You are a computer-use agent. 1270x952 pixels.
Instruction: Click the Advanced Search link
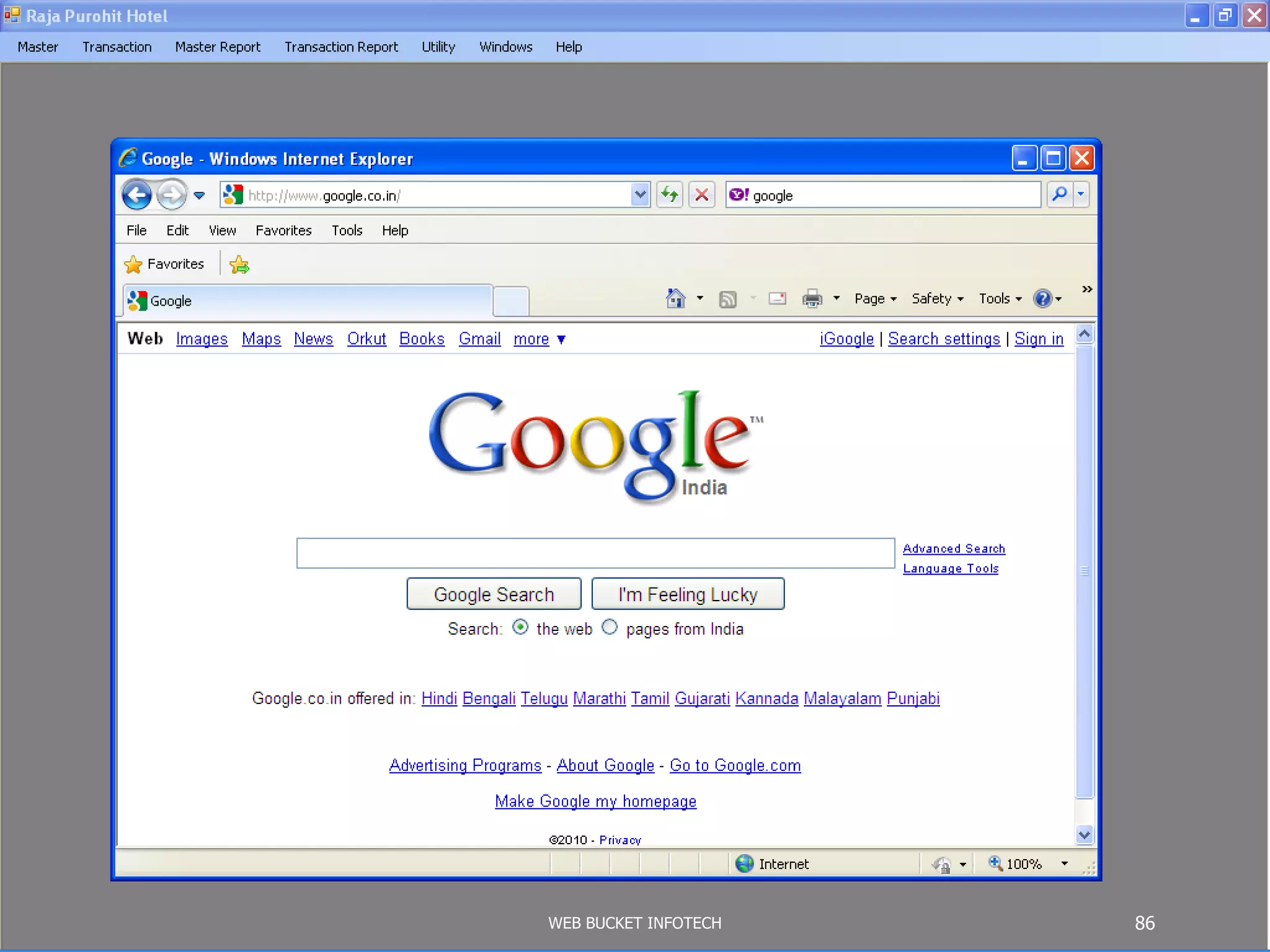(x=954, y=549)
